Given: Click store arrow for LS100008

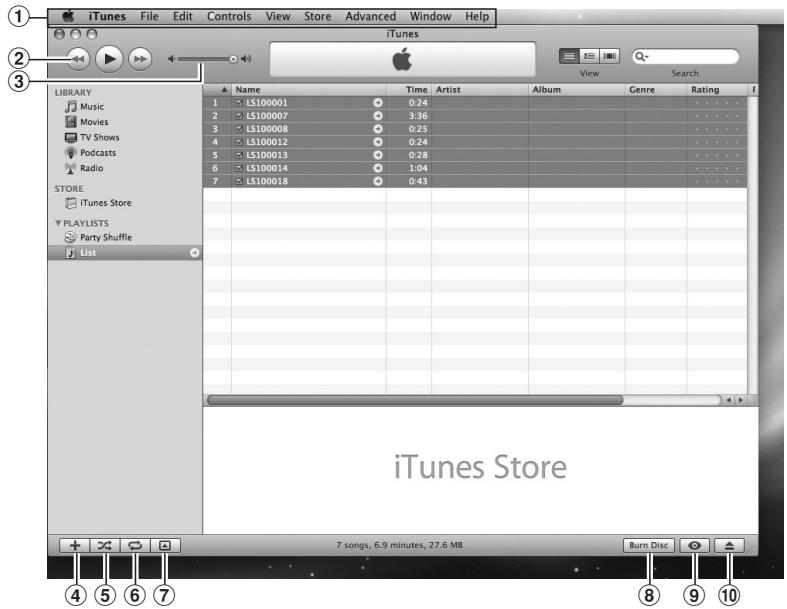Looking at the screenshot, I should tap(377, 129).
